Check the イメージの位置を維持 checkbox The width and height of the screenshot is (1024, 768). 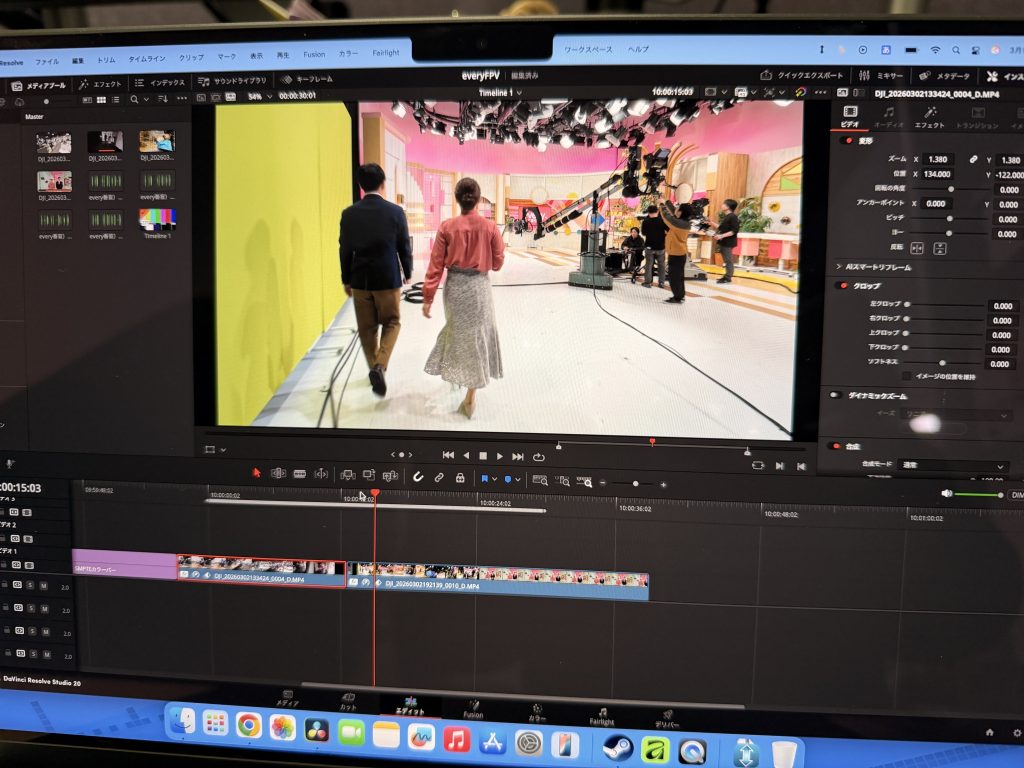tap(906, 377)
